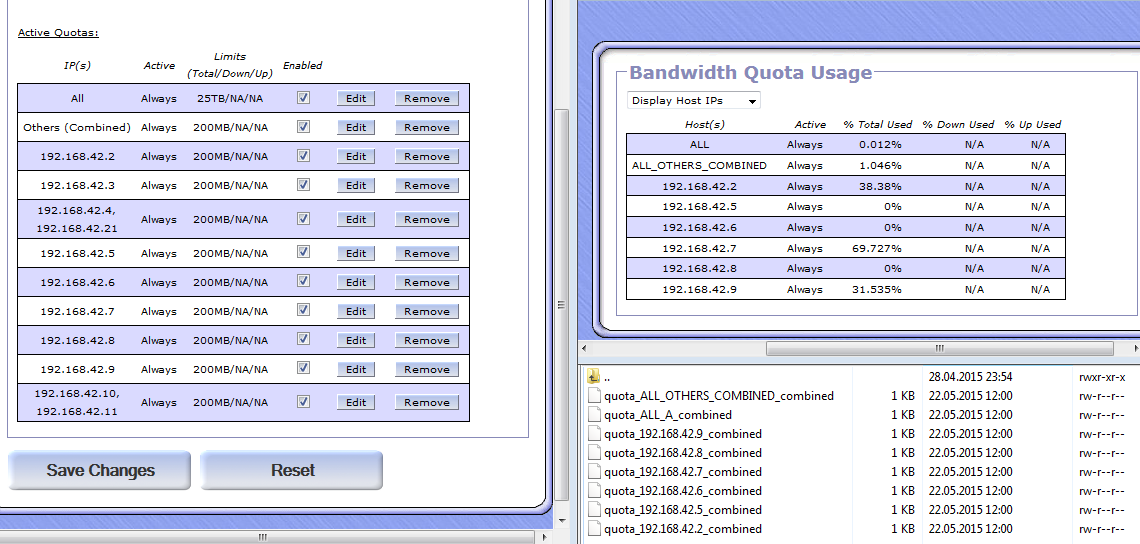Edit the 192.168.42.4, 192.168.42.21 quota
Viewport: 1140px width, 544px height.
coord(356,220)
